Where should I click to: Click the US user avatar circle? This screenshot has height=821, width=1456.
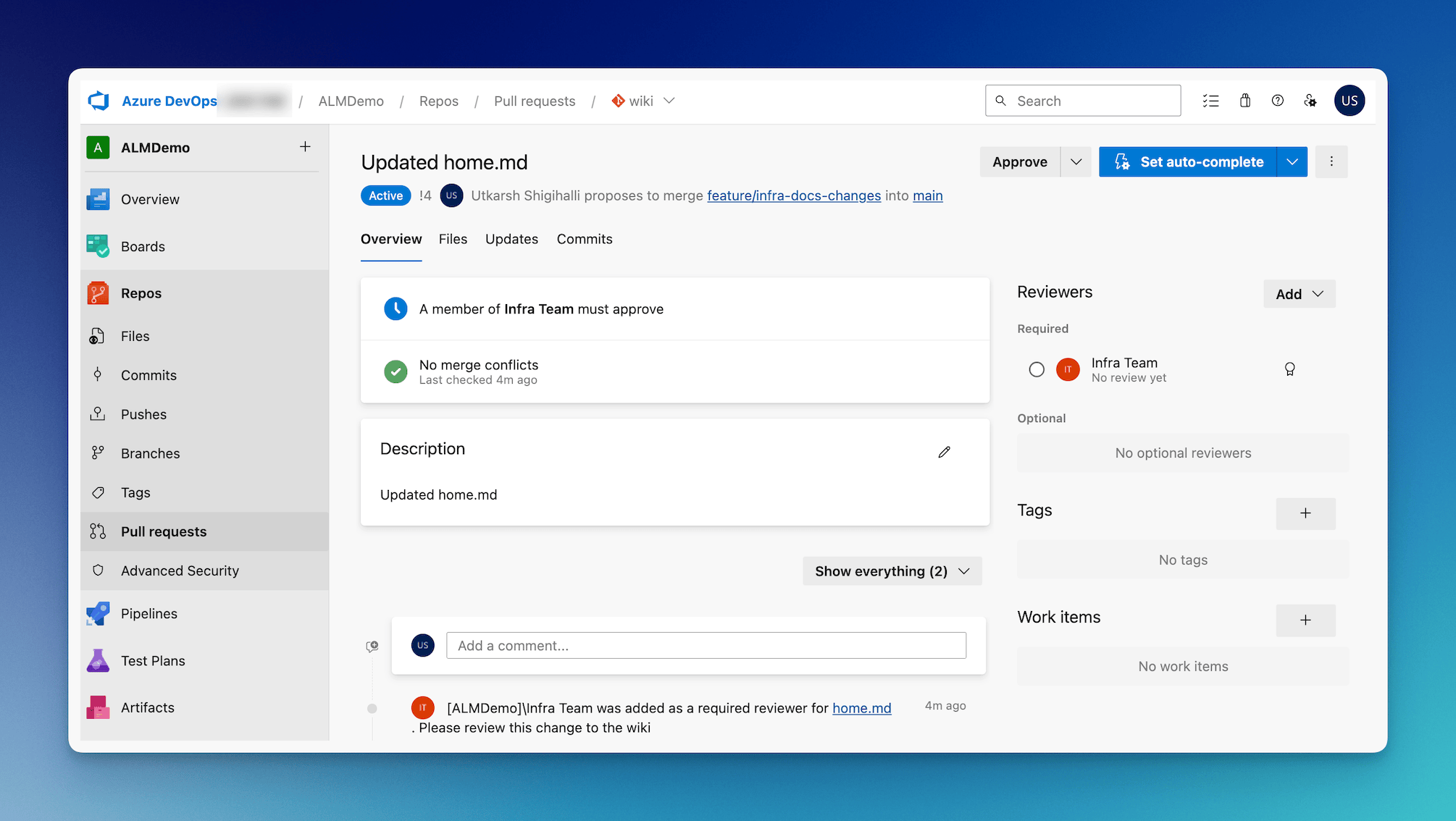click(1350, 101)
